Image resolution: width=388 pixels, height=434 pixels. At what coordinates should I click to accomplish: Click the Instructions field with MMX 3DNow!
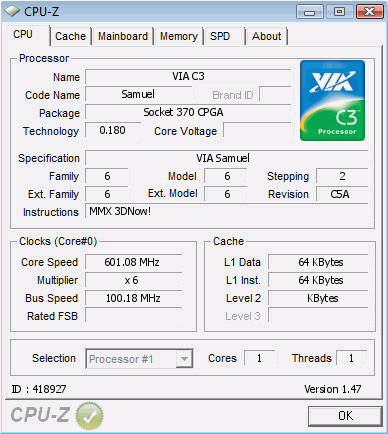coord(227,211)
